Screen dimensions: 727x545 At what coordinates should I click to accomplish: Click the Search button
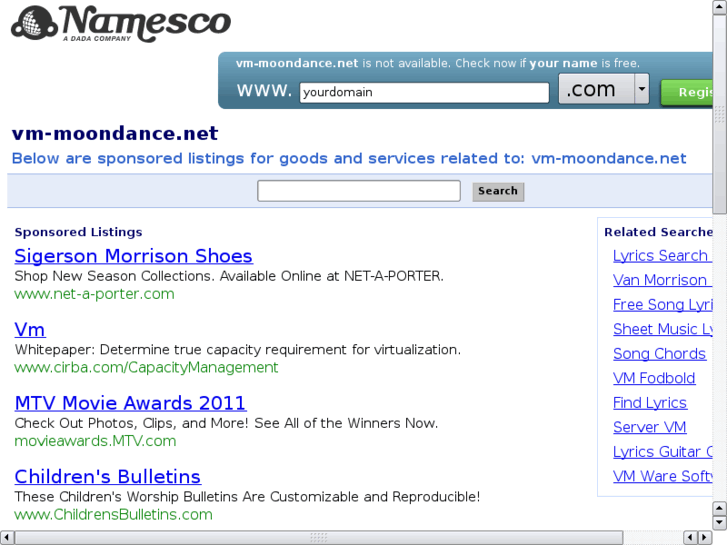pyautogui.click(x=498, y=191)
